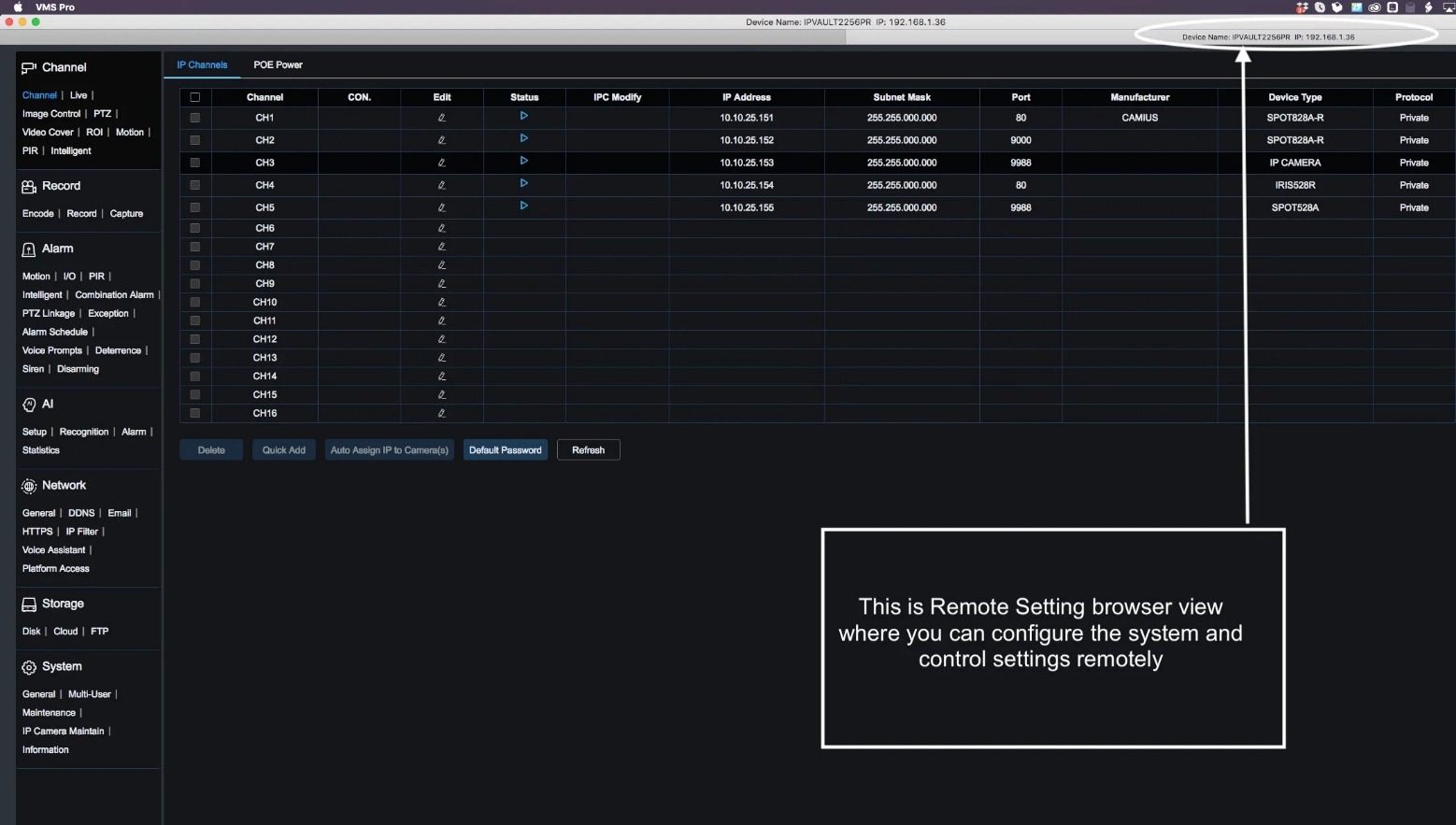Click the Apple menu in the menu bar
The height and width of the screenshot is (825, 1456).
click(x=18, y=7)
